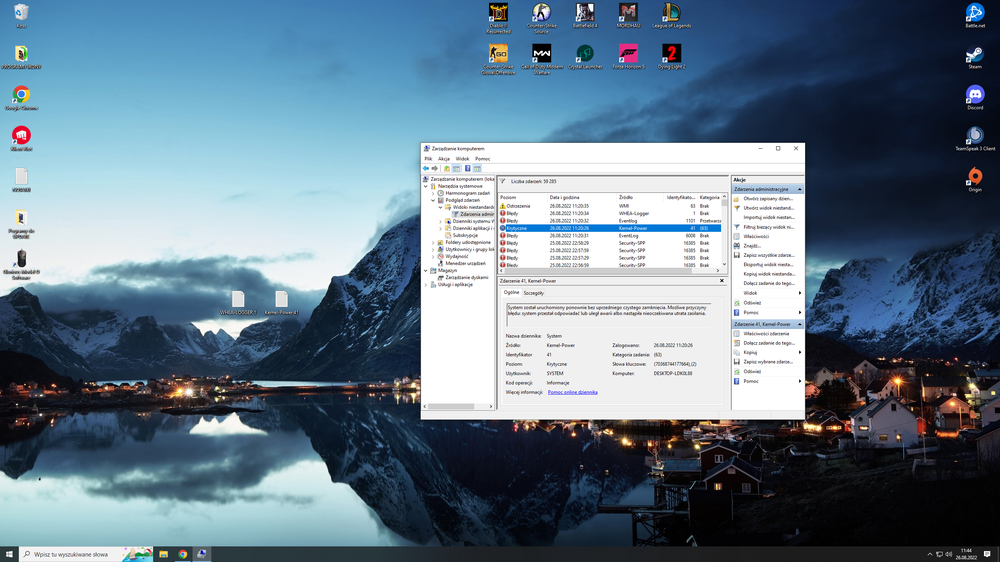Collapse the Zdarzenia administracyjne actions section
This screenshot has width=1000, height=562.
tap(799, 189)
